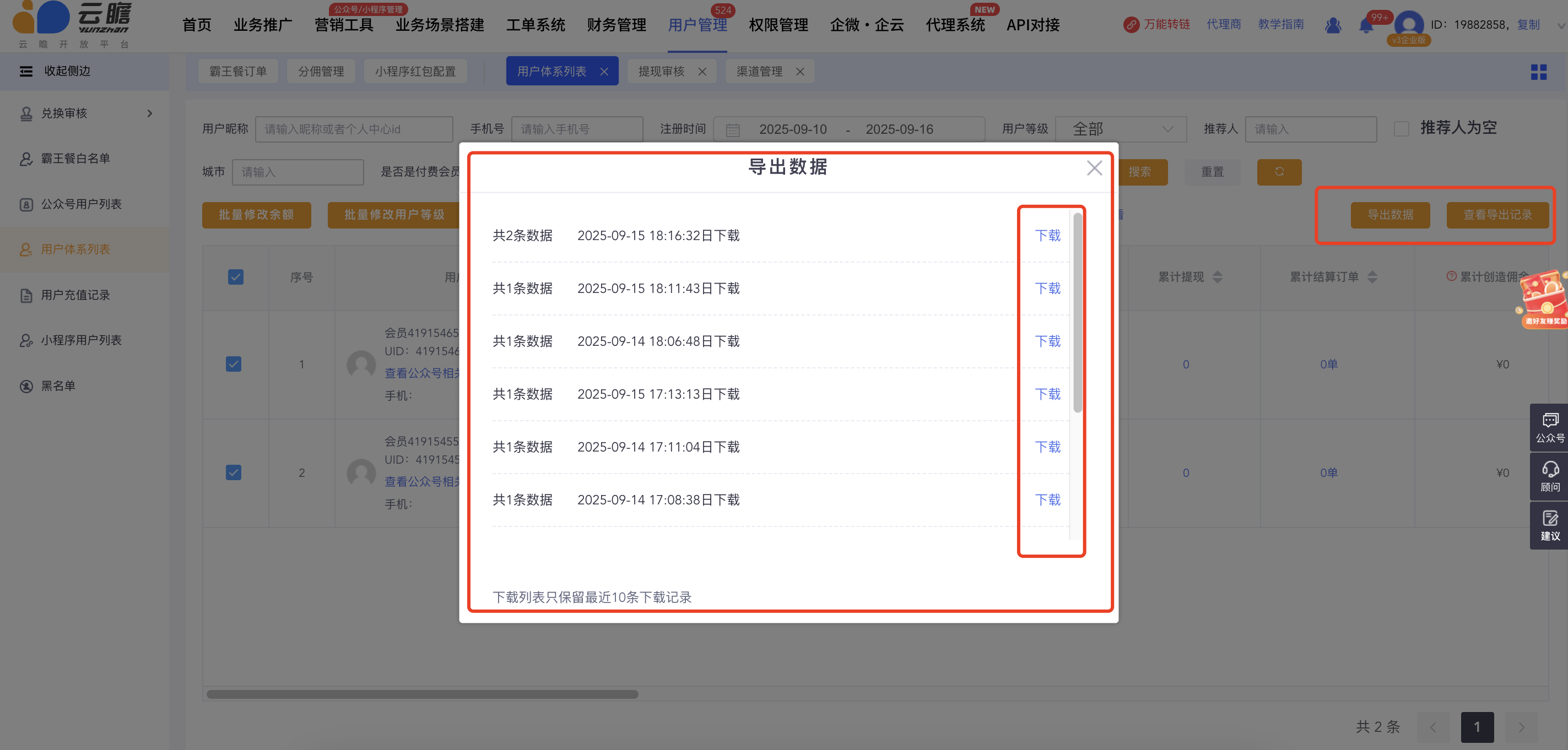Viewport: 1568px width, 750px height.
Task: Click the 收起侧边 collapse sidebar icon
Action: tap(26, 71)
